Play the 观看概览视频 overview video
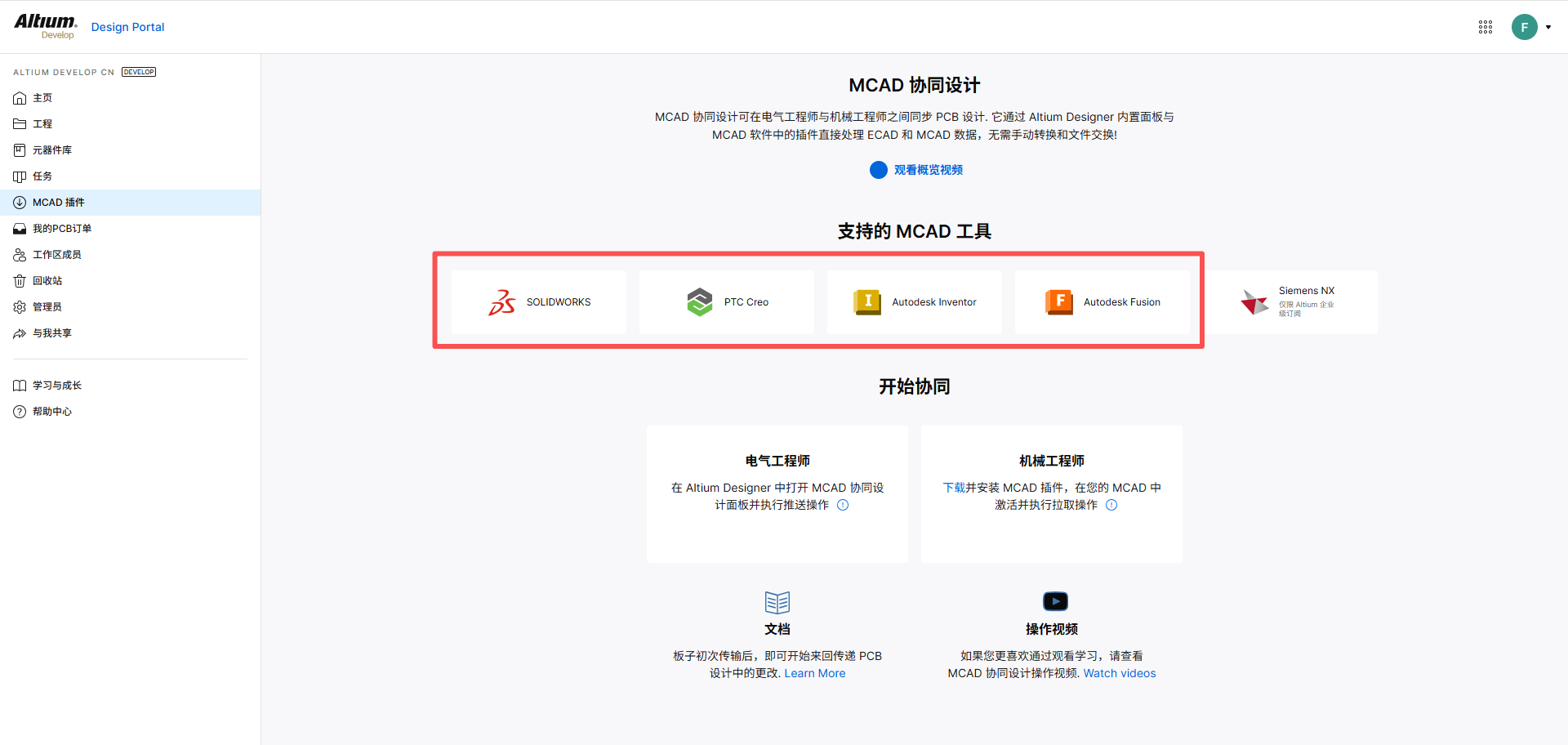The width and height of the screenshot is (1568, 745). point(915,170)
